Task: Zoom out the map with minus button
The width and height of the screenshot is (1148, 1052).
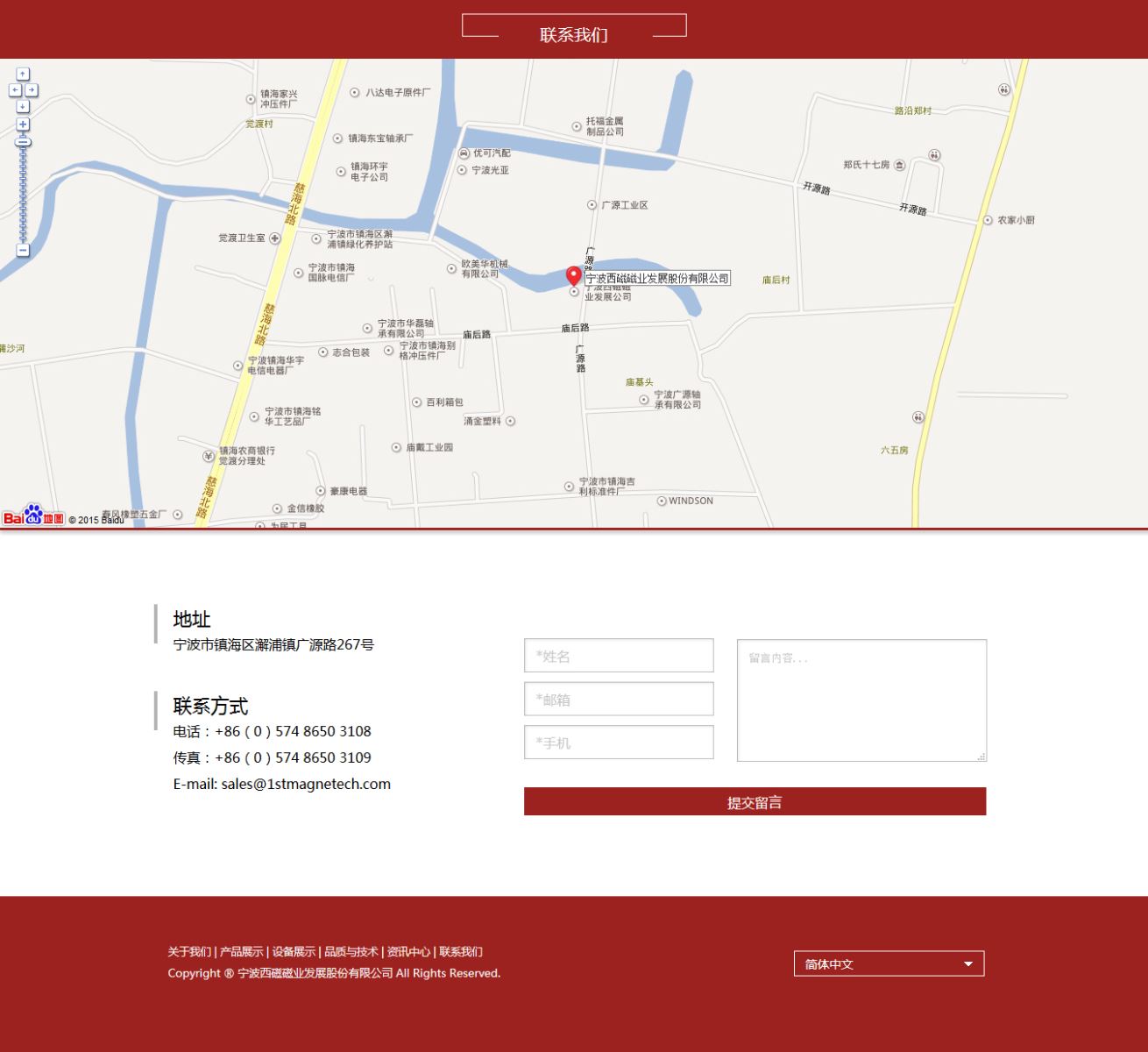Action: coord(23,251)
